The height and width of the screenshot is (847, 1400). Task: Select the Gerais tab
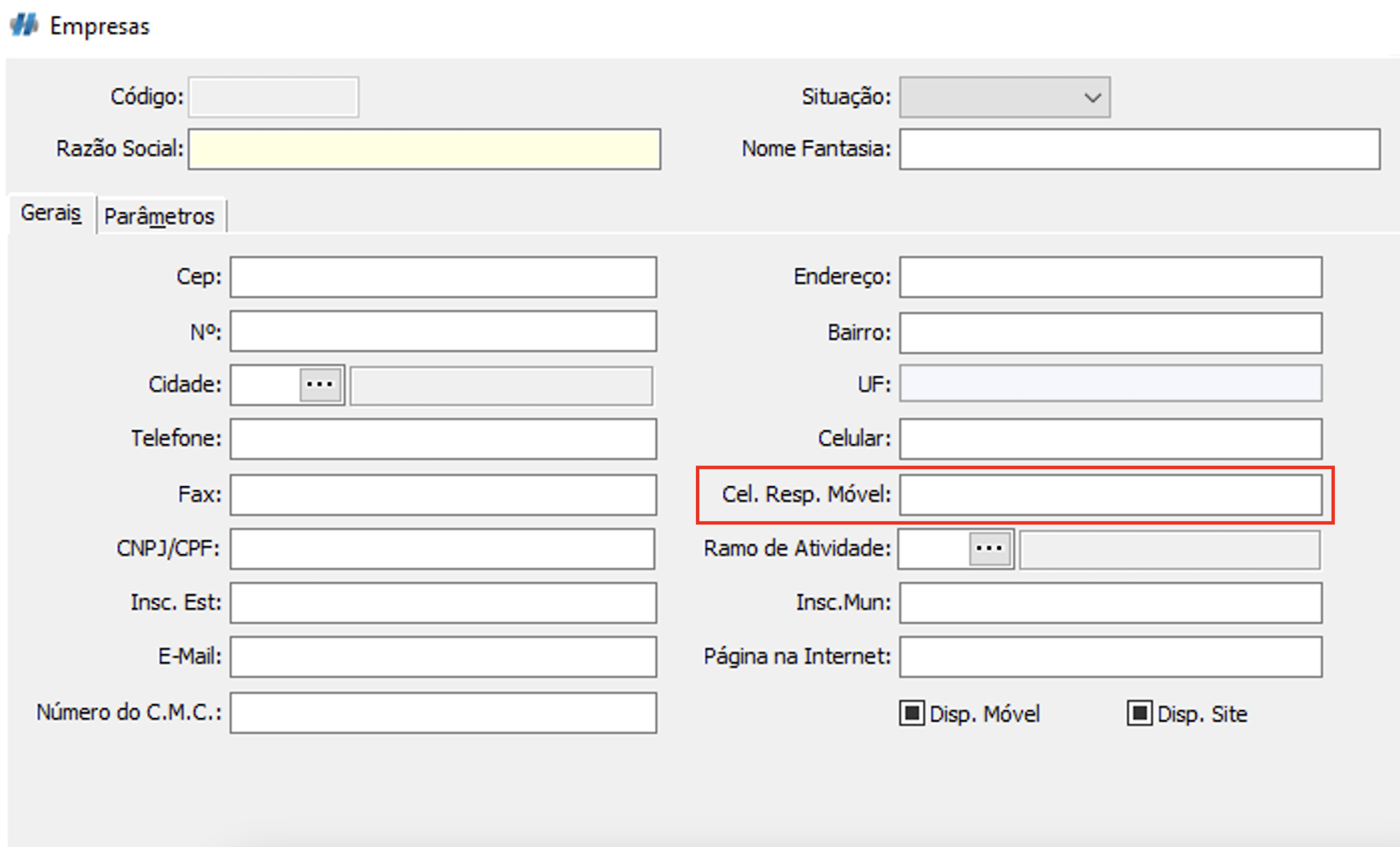click(x=51, y=213)
